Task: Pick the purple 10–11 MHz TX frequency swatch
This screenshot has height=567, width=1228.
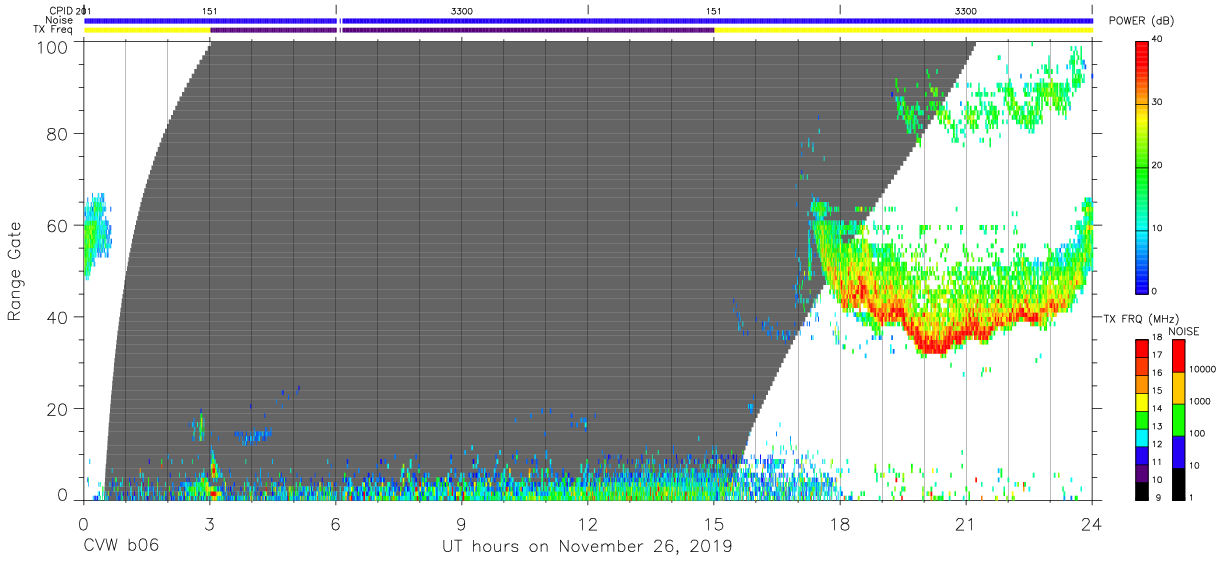Action: tap(1142, 473)
